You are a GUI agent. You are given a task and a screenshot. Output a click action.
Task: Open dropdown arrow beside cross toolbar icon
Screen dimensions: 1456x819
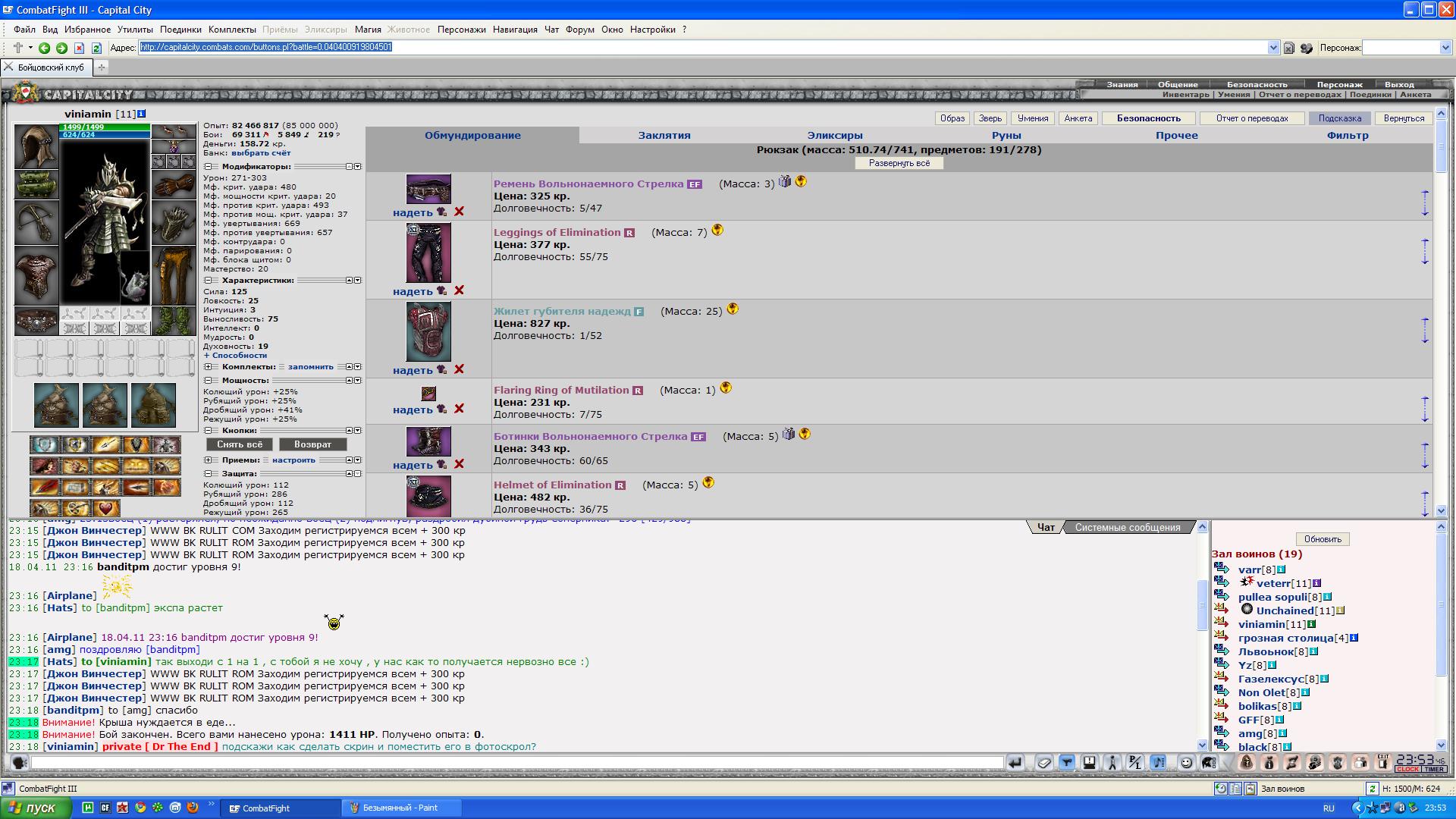click(x=30, y=48)
